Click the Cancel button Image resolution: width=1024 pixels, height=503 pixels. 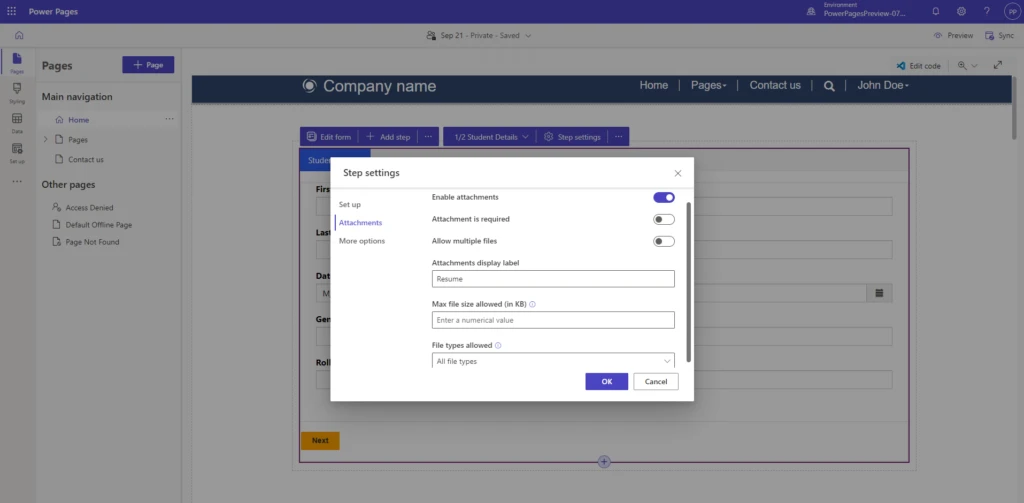[x=656, y=382]
